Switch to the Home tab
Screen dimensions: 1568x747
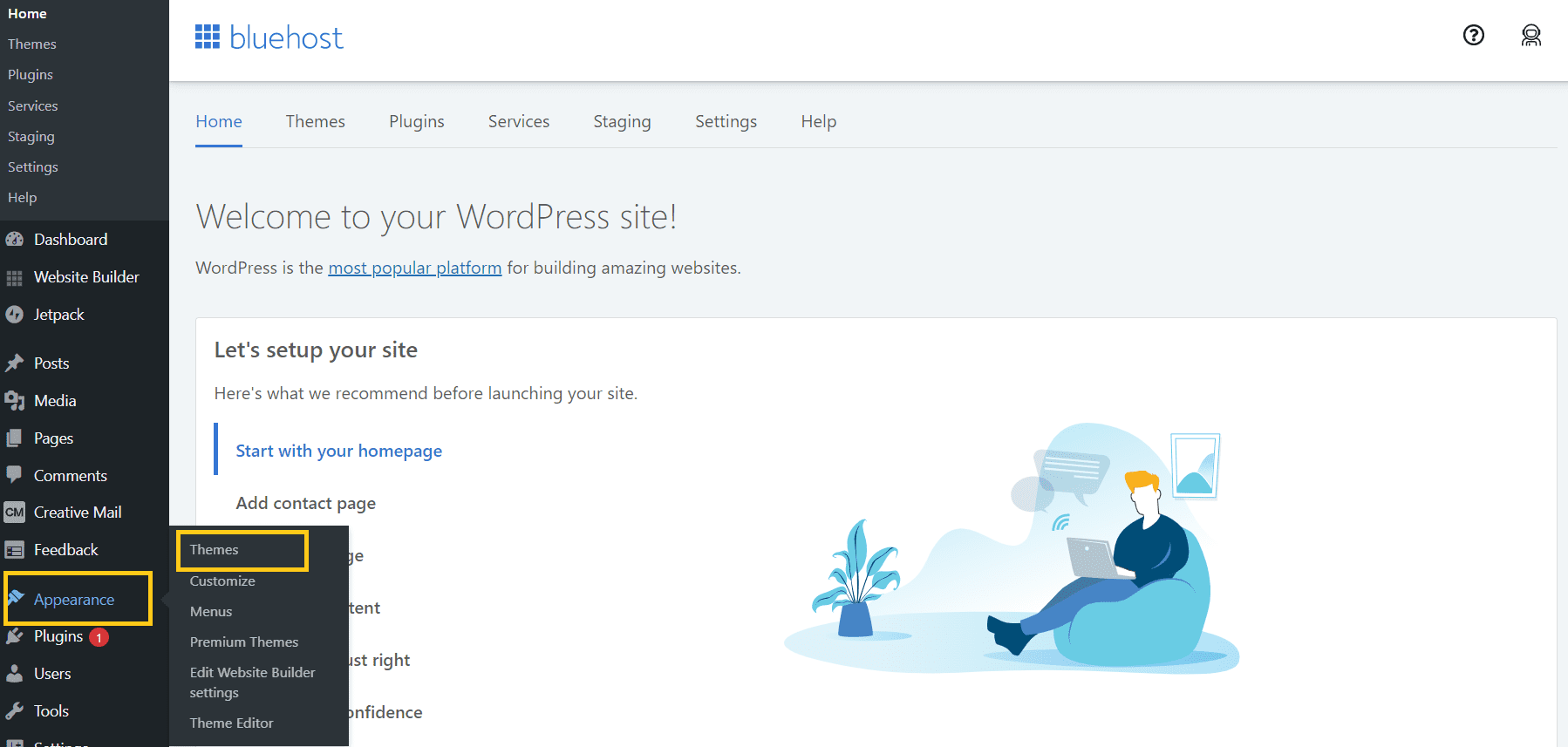(219, 121)
